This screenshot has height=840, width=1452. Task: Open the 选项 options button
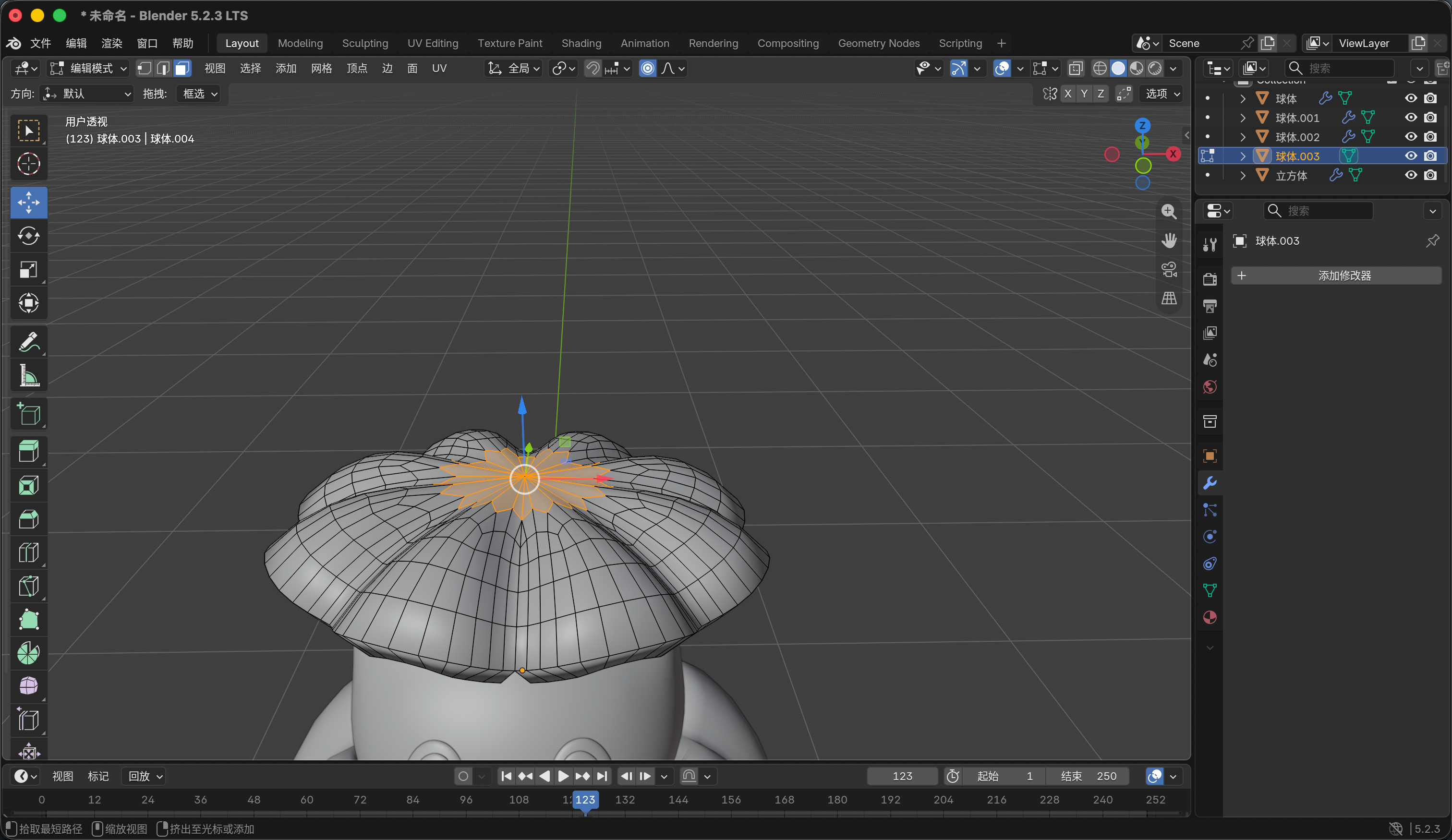(x=1162, y=93)
